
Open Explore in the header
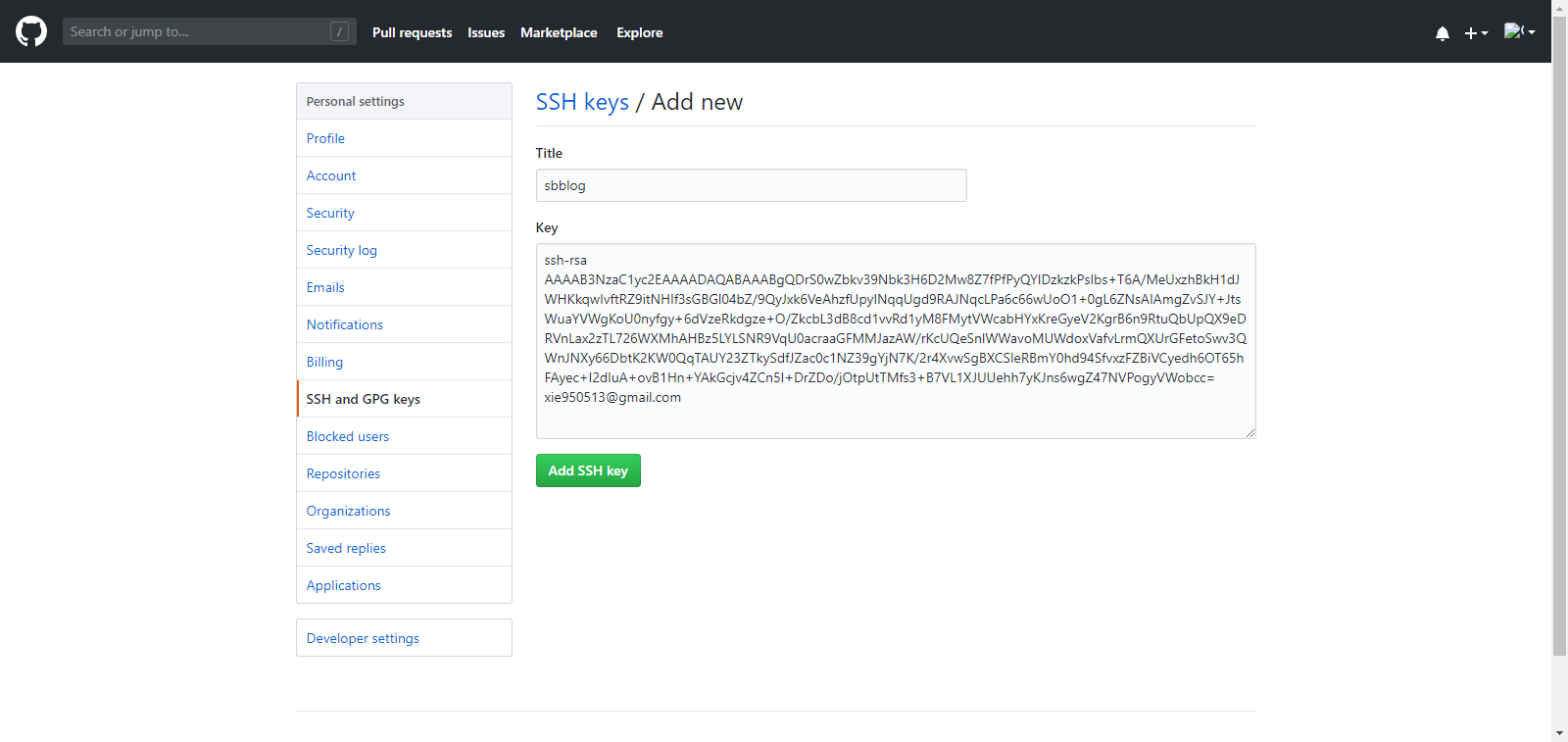tap(640, 32)
